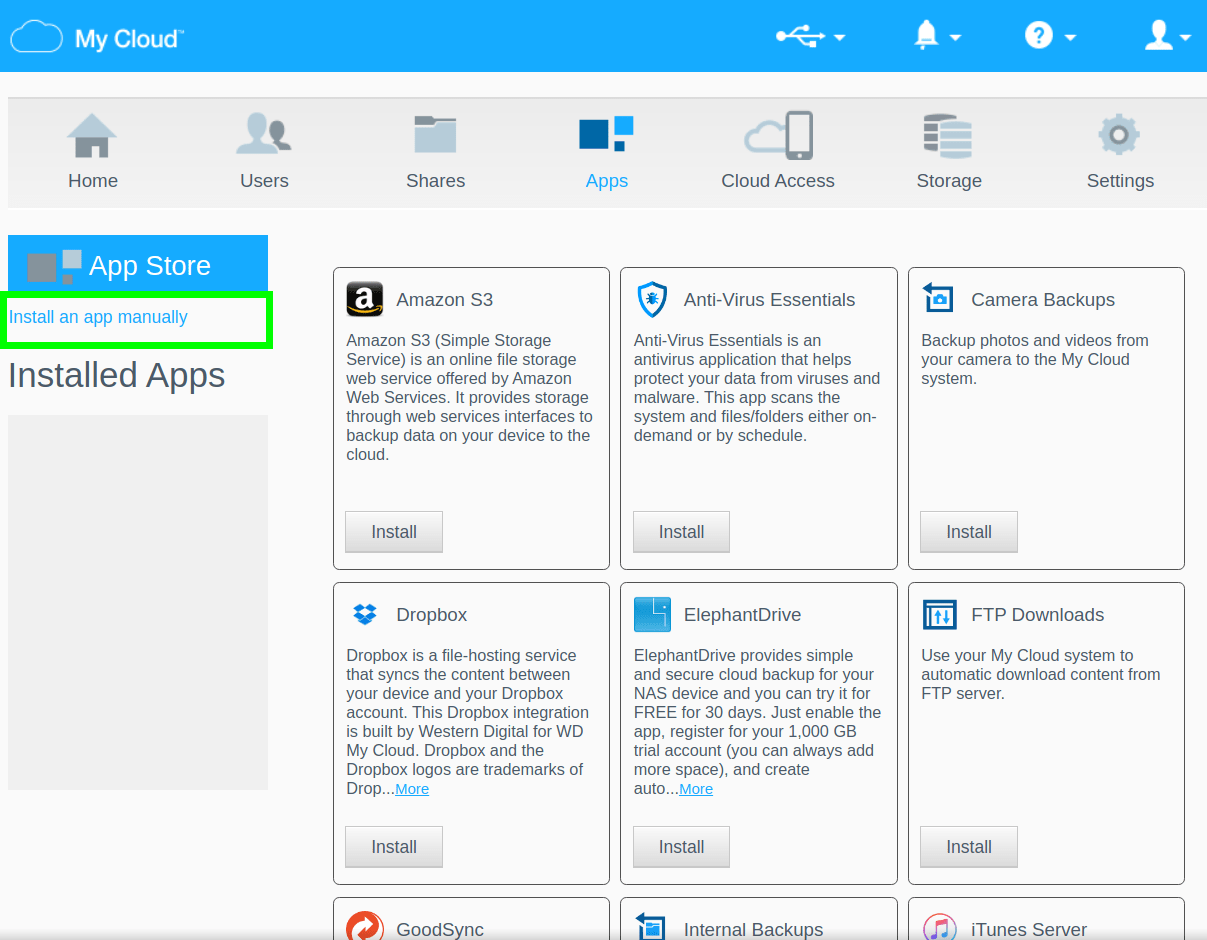Select the FTP Downloads title
The image size is (1207, 940).
(x=1038, y=615)
